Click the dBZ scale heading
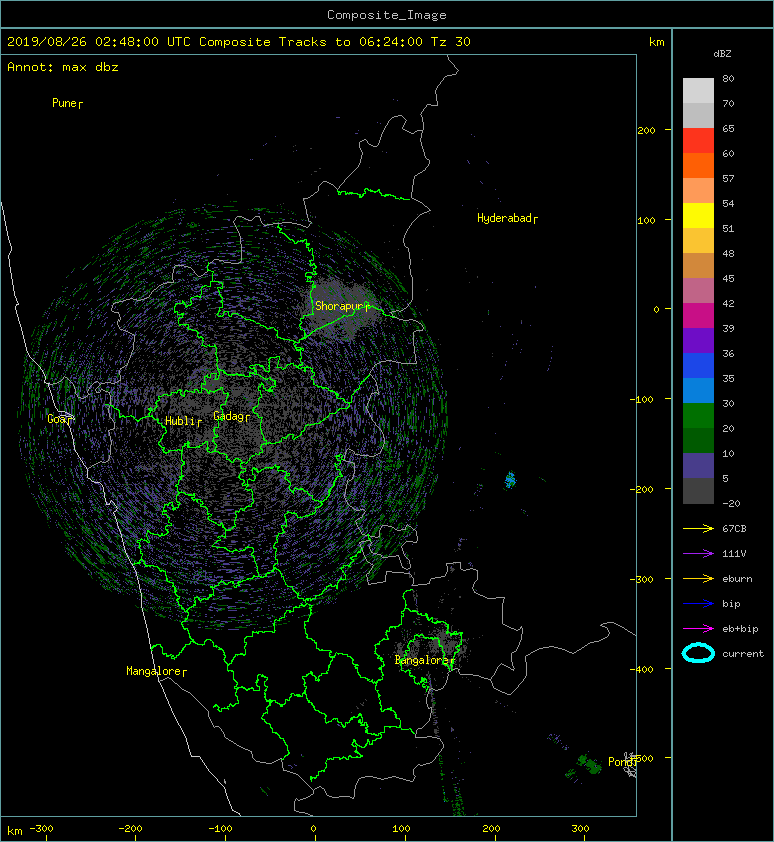Image resolution: width=774 pixels, height=842 pixels. point(722,54)
